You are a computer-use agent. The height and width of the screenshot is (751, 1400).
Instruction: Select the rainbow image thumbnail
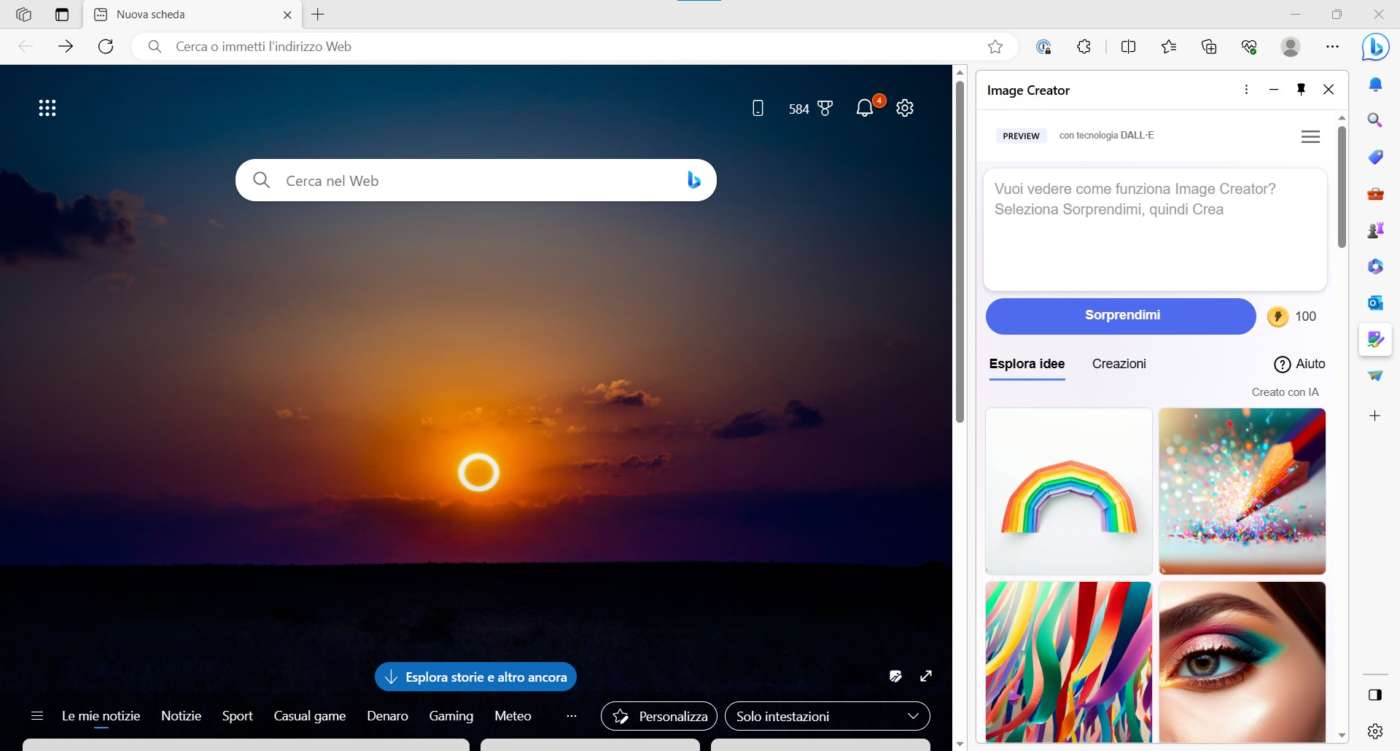coord(1068,491)
